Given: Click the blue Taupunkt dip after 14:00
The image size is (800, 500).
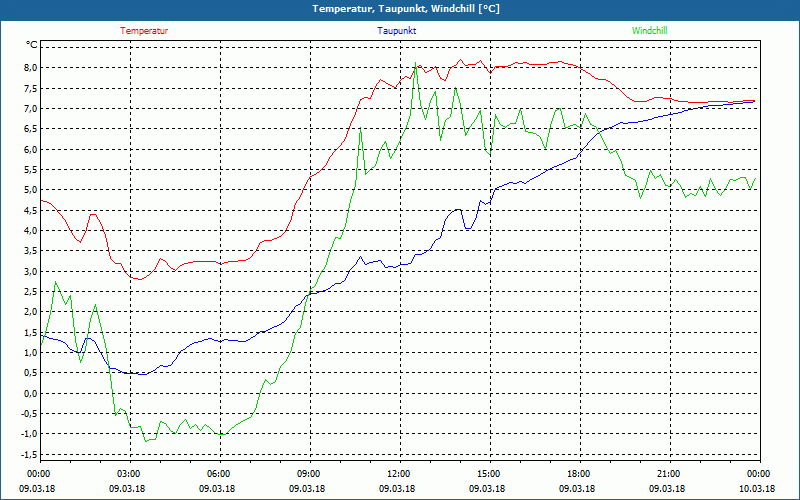Looking at the screenshot, I should click(x=467, y=228).
